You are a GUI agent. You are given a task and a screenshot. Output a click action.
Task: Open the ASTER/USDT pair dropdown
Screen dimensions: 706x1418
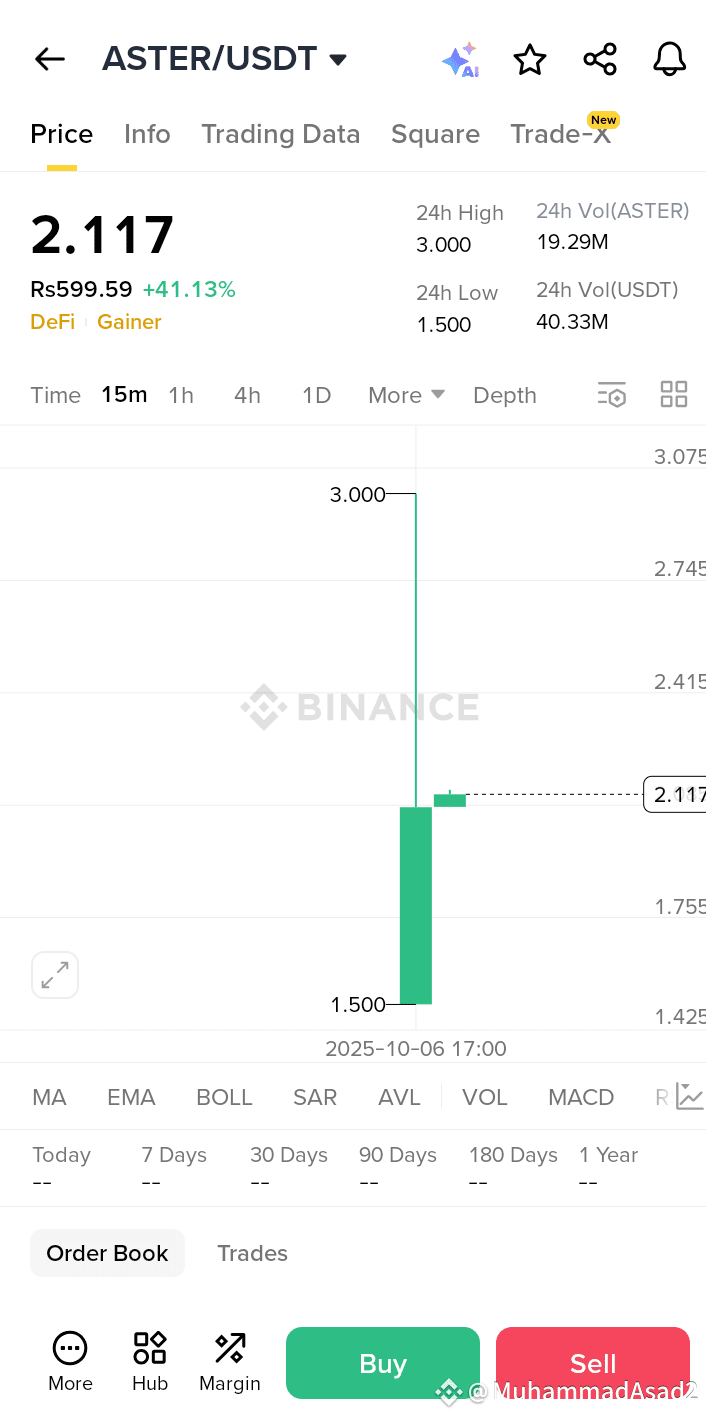click(338, 60)
